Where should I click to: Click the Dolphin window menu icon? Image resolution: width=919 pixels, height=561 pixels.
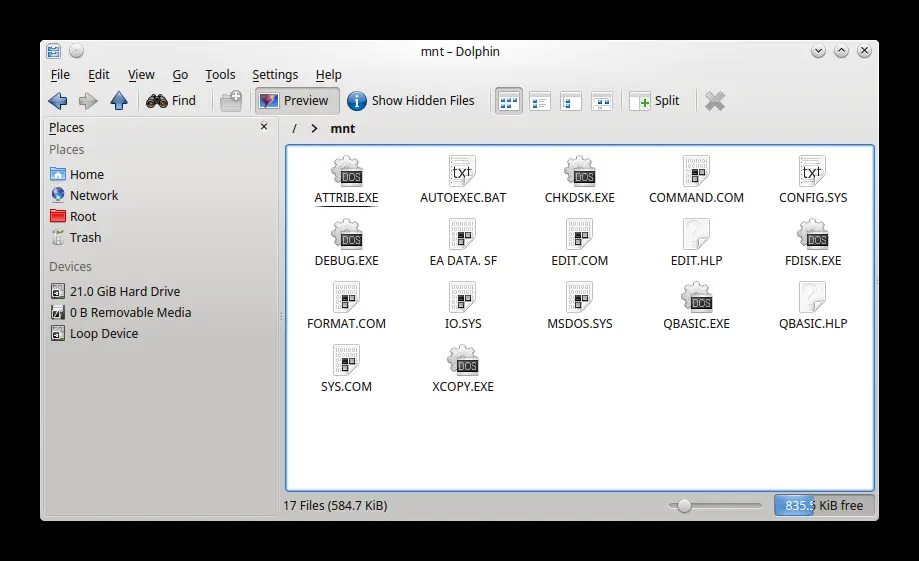tap(53, 52)
